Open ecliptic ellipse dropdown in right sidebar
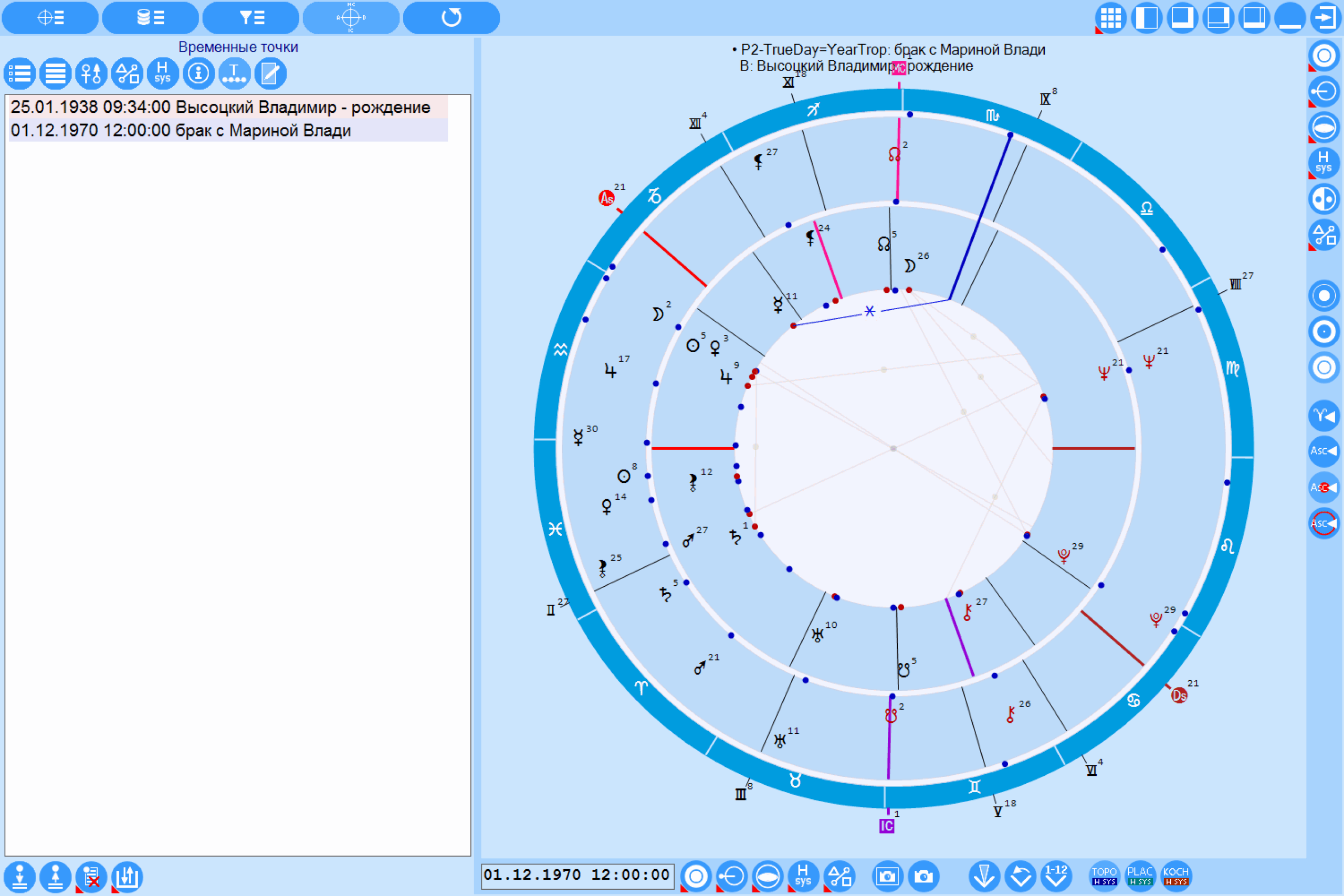The height and width of the screenshot is (896, 1344). (1324, 127)
